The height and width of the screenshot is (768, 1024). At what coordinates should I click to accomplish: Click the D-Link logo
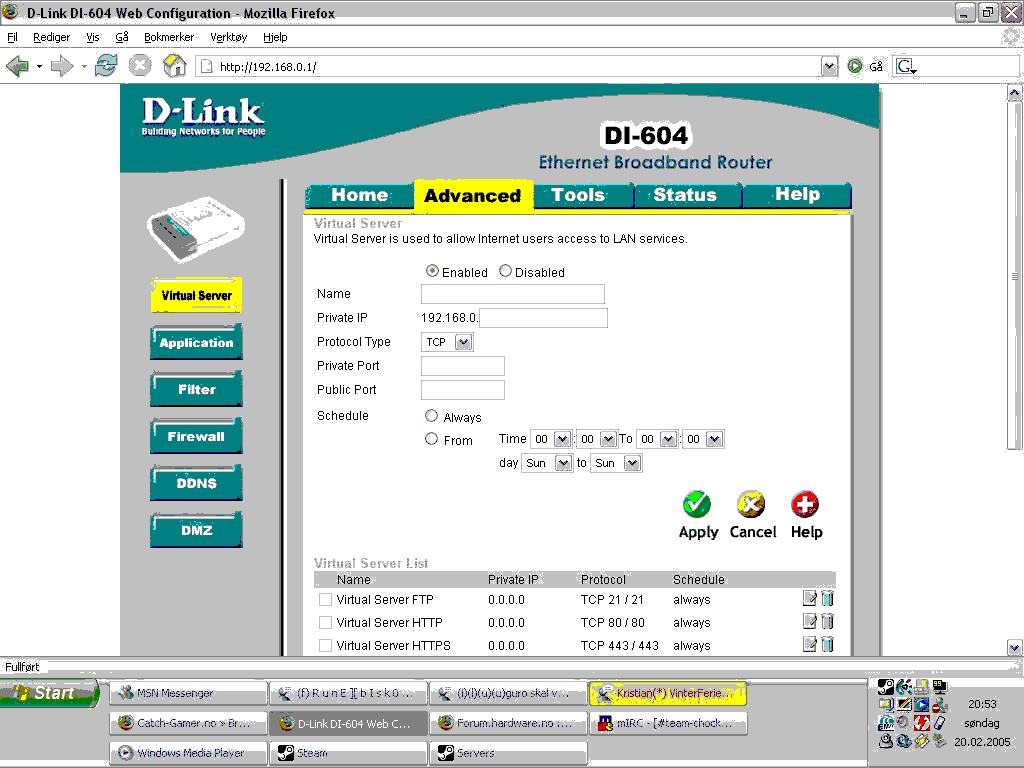(x=203, y=116)
